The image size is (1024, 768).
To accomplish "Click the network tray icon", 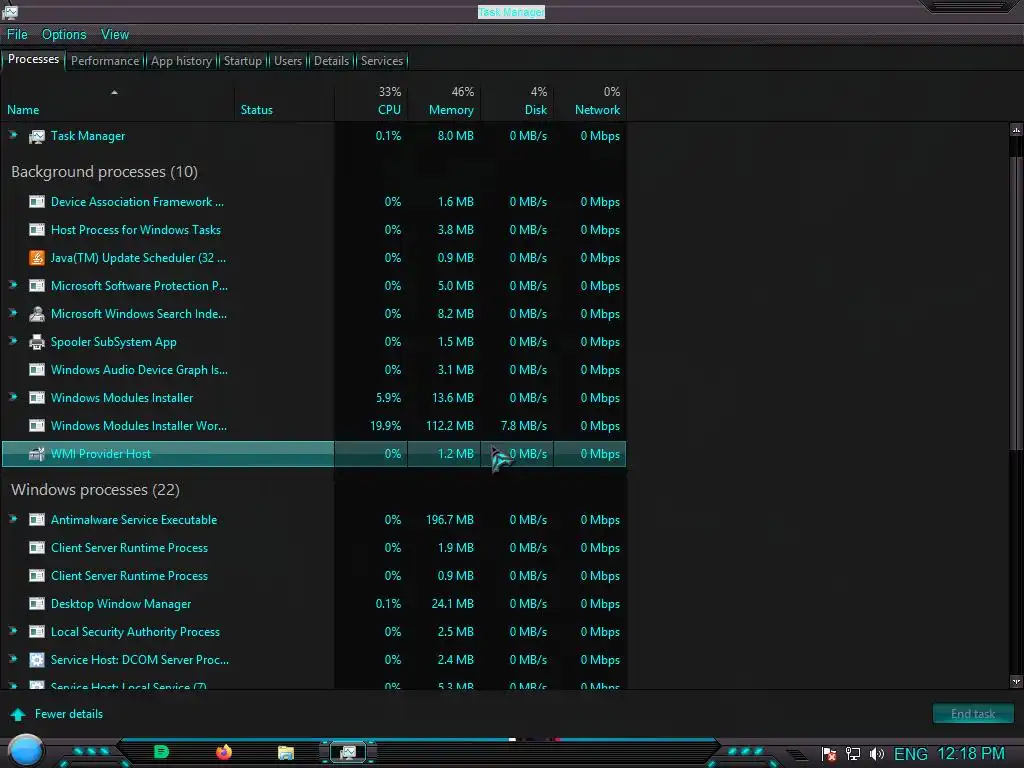I will [853, 755].
